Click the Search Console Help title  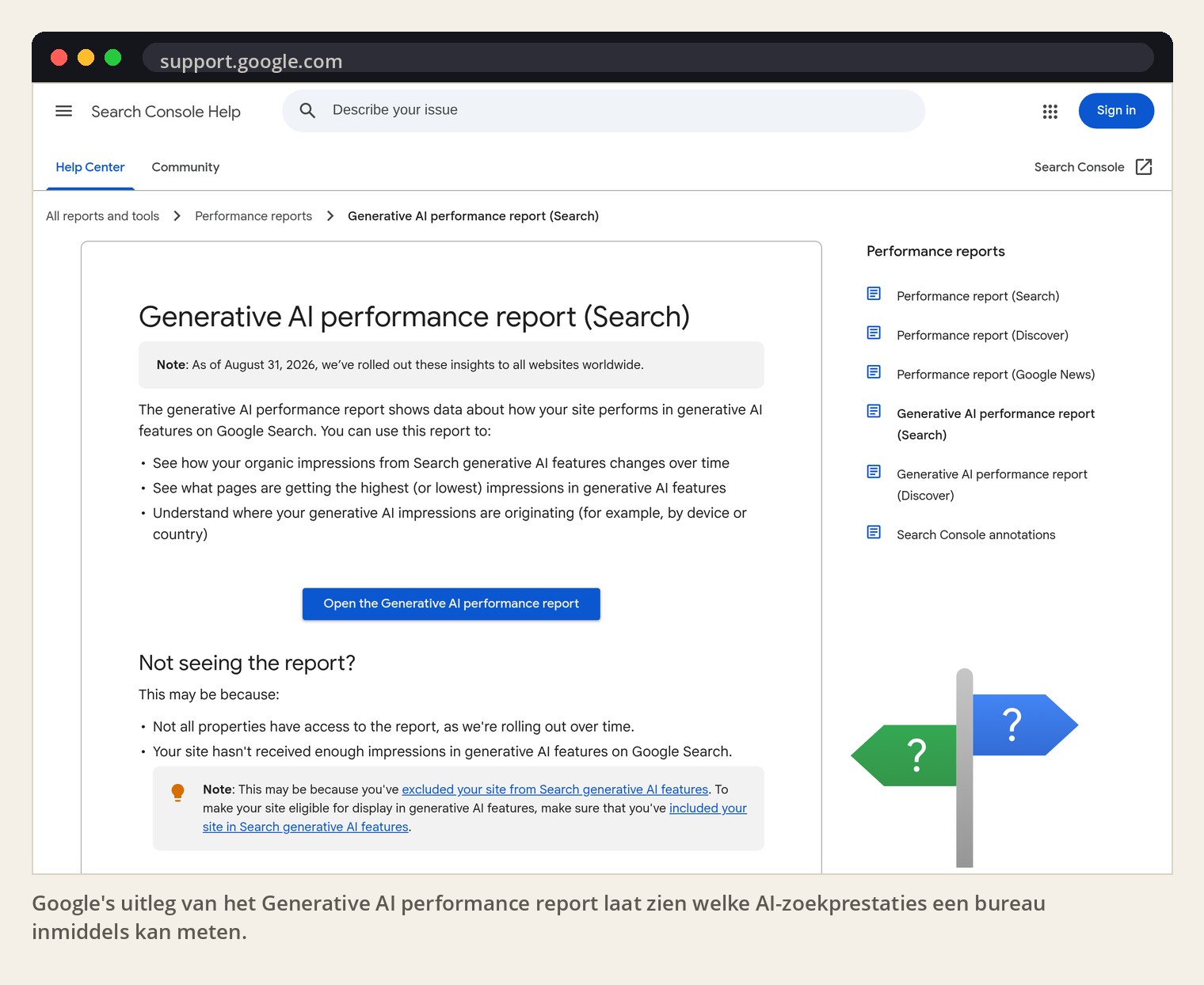tap(166, 112)
